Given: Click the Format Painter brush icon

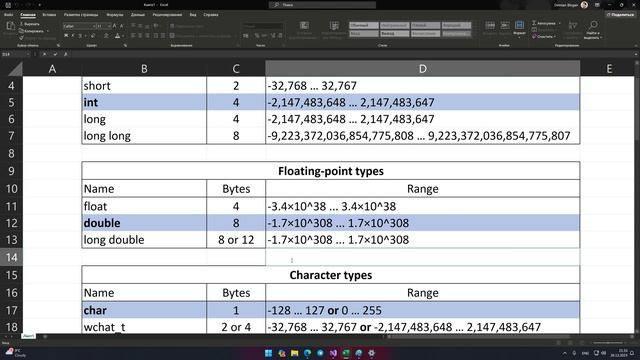Looking at the screenshot, I should [22, 38].
